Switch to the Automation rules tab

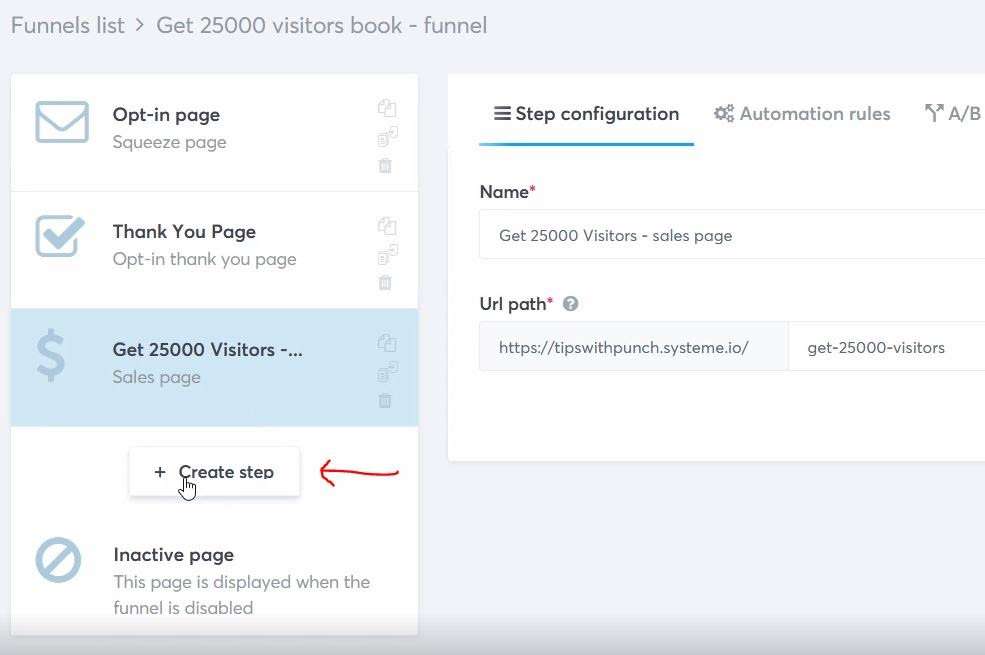802,114
